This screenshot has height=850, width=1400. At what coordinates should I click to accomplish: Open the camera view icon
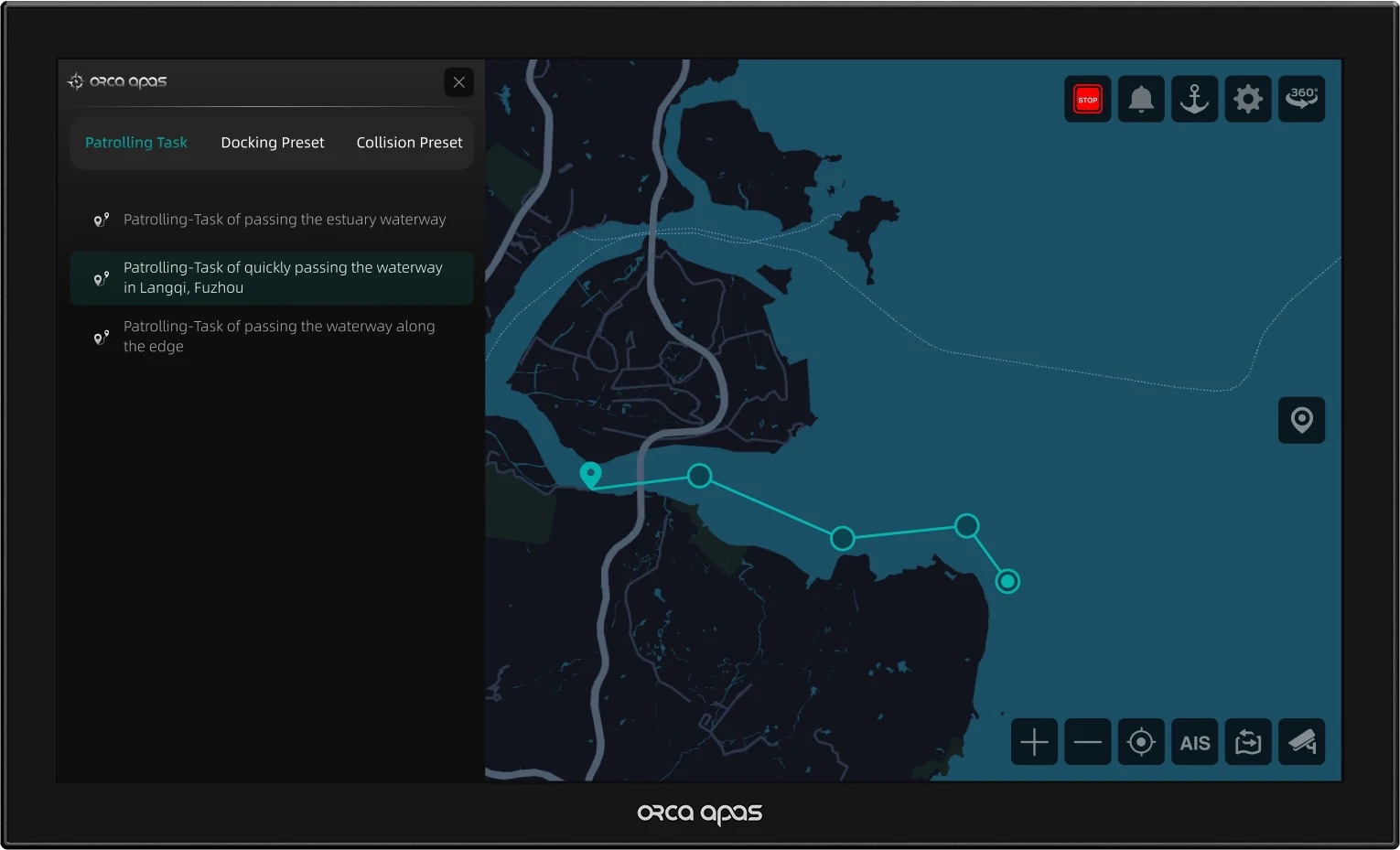(1301, 742)
